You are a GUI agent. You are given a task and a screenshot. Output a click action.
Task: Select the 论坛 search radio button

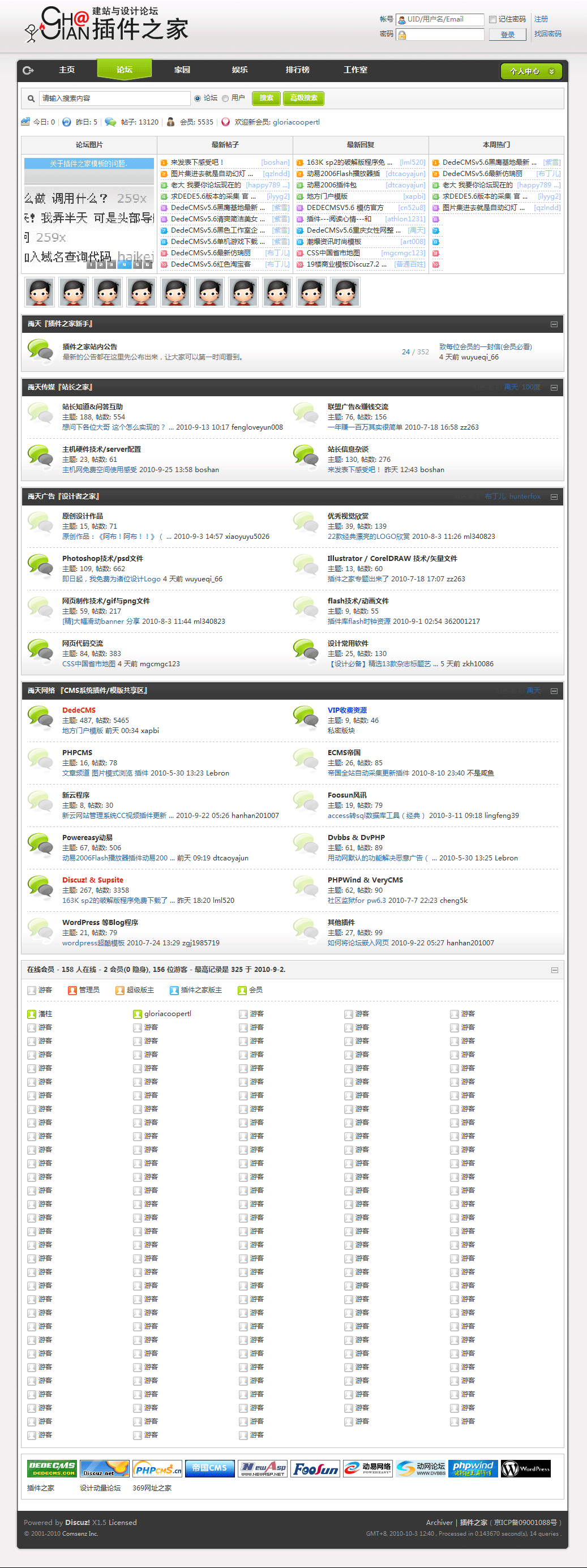(198, 98)
